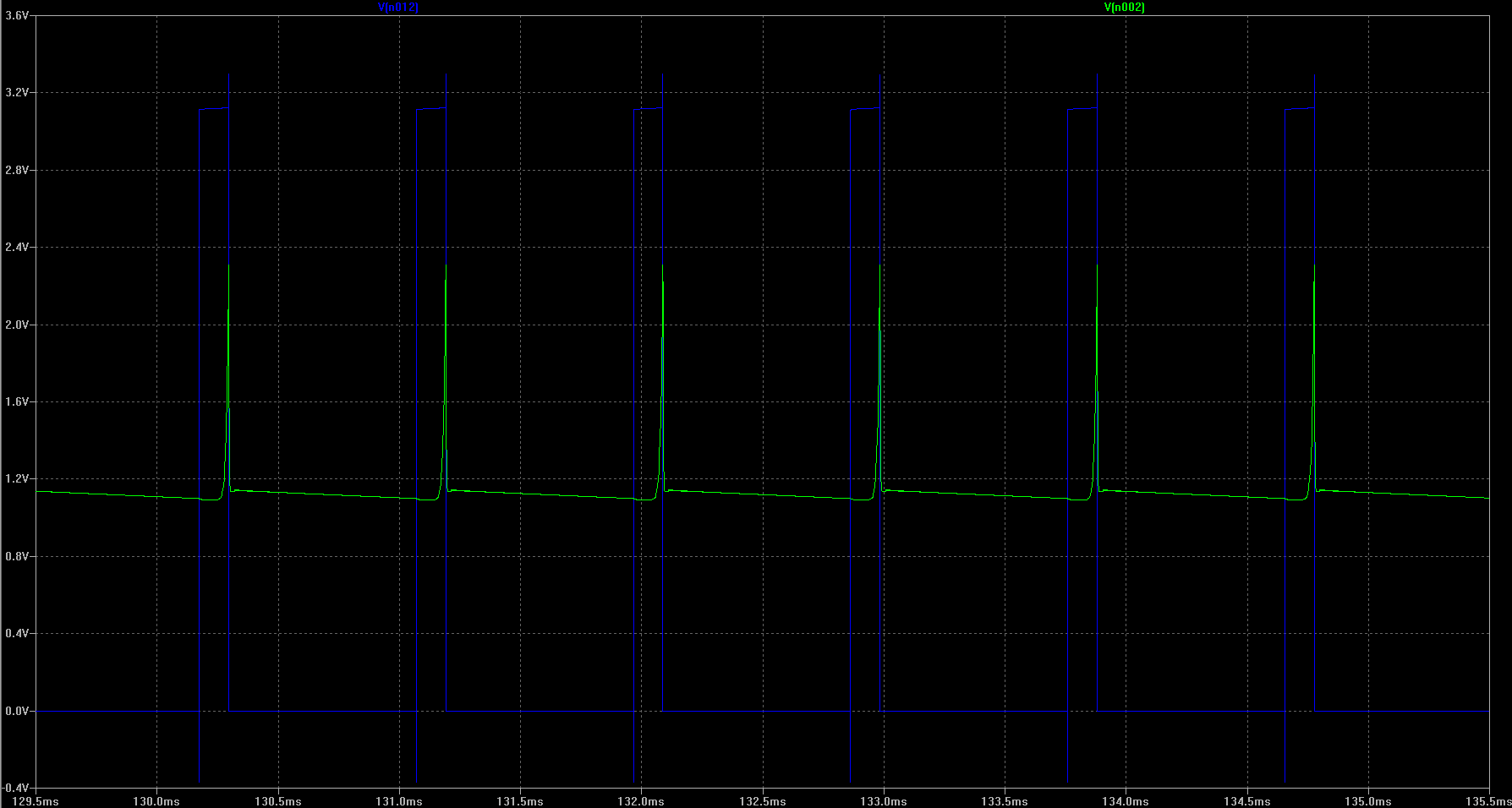The width and height of the screenshot is (1512, 808).
Task: Click the 135.0ms time axis label
Action: (1368, 801)
